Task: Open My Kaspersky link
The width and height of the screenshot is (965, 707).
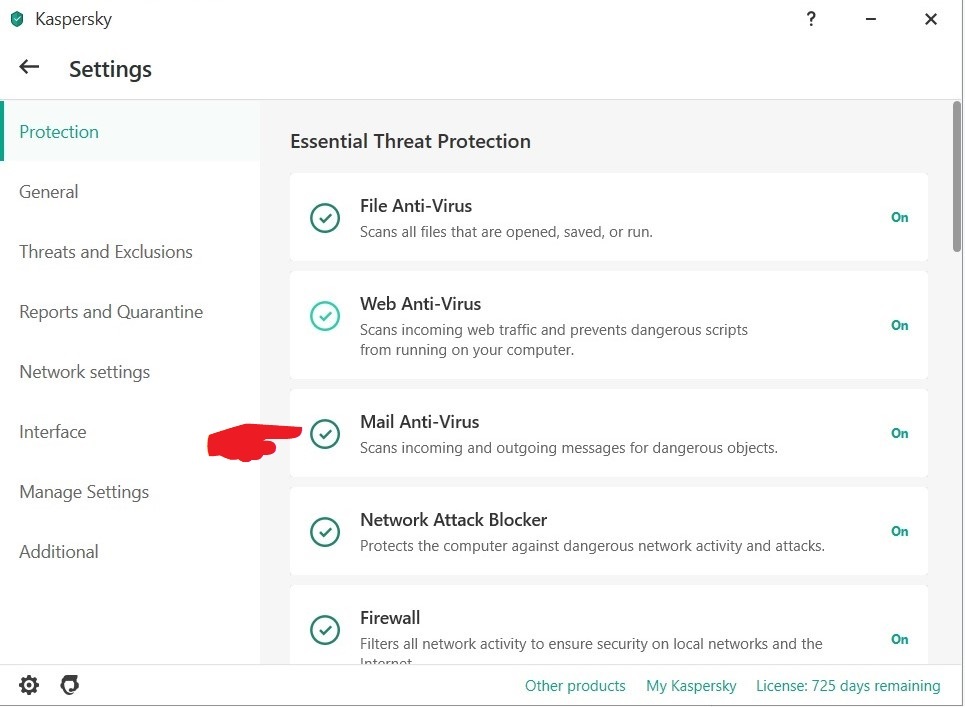Action: [691, 686]
